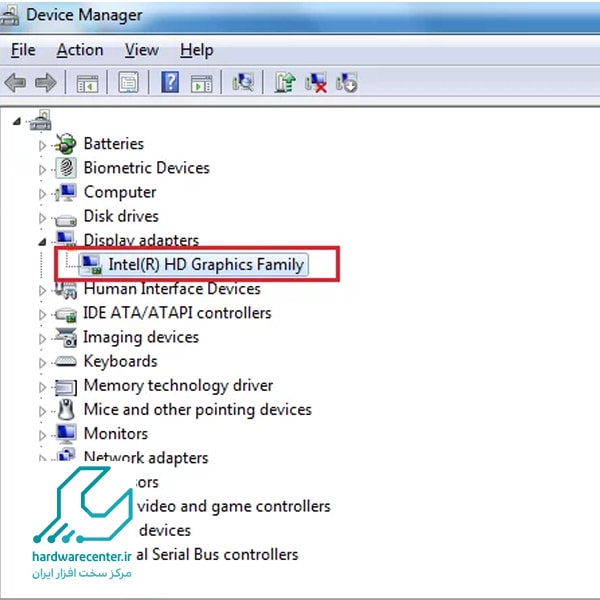Click the Human Interface Devices icon
600x600 pixels.
click(66, 290)
